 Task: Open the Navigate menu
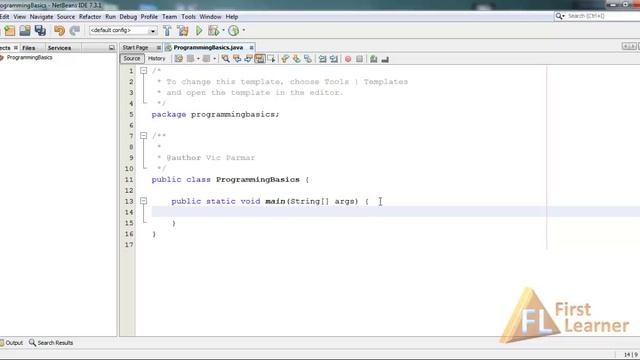pos(42,17)
